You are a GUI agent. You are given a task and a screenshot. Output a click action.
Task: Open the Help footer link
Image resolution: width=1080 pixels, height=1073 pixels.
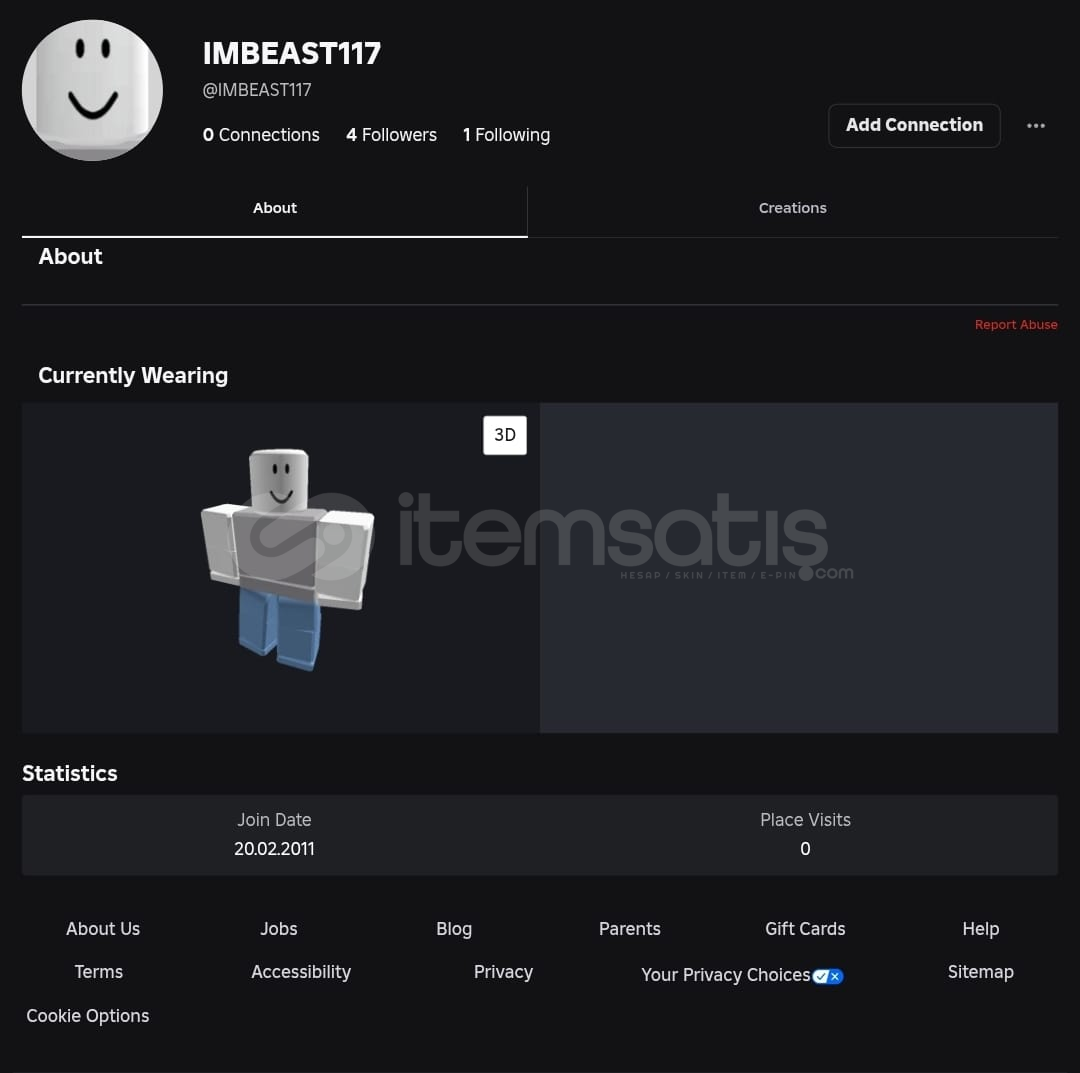[980, 928]
